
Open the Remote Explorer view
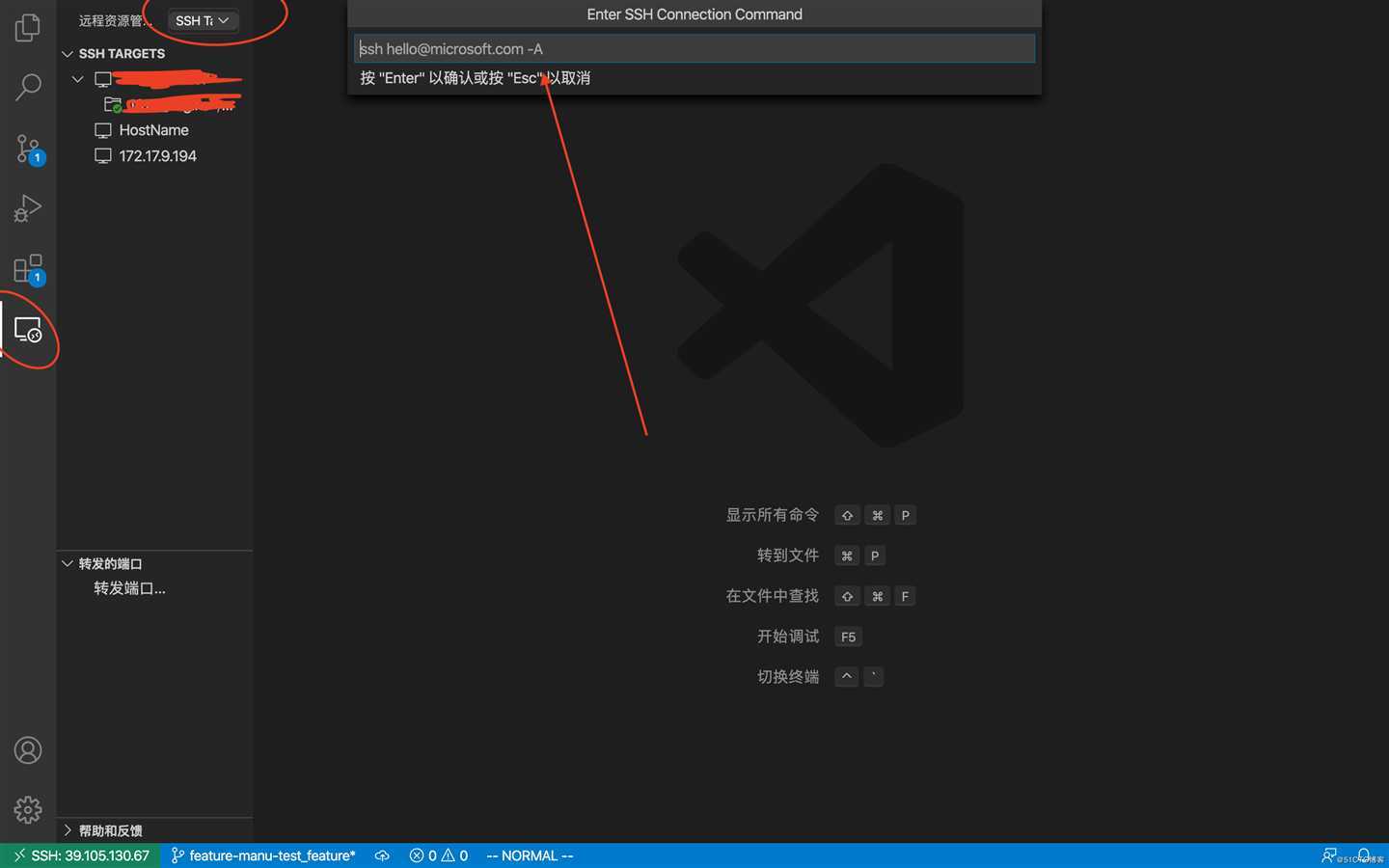pyautogui.click(x=28, y=330)
